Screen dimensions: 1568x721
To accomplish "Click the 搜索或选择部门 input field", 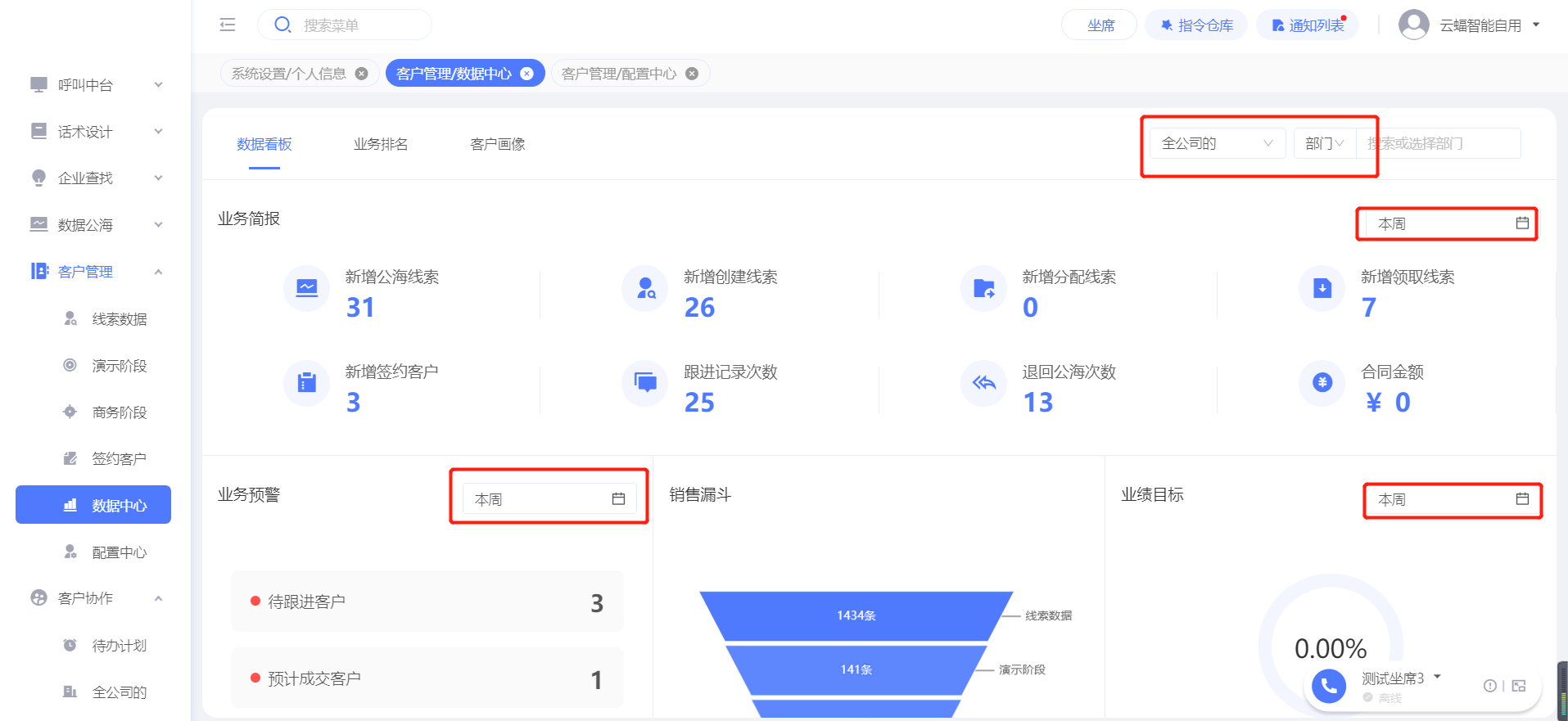I will (x=1439, y=143).
